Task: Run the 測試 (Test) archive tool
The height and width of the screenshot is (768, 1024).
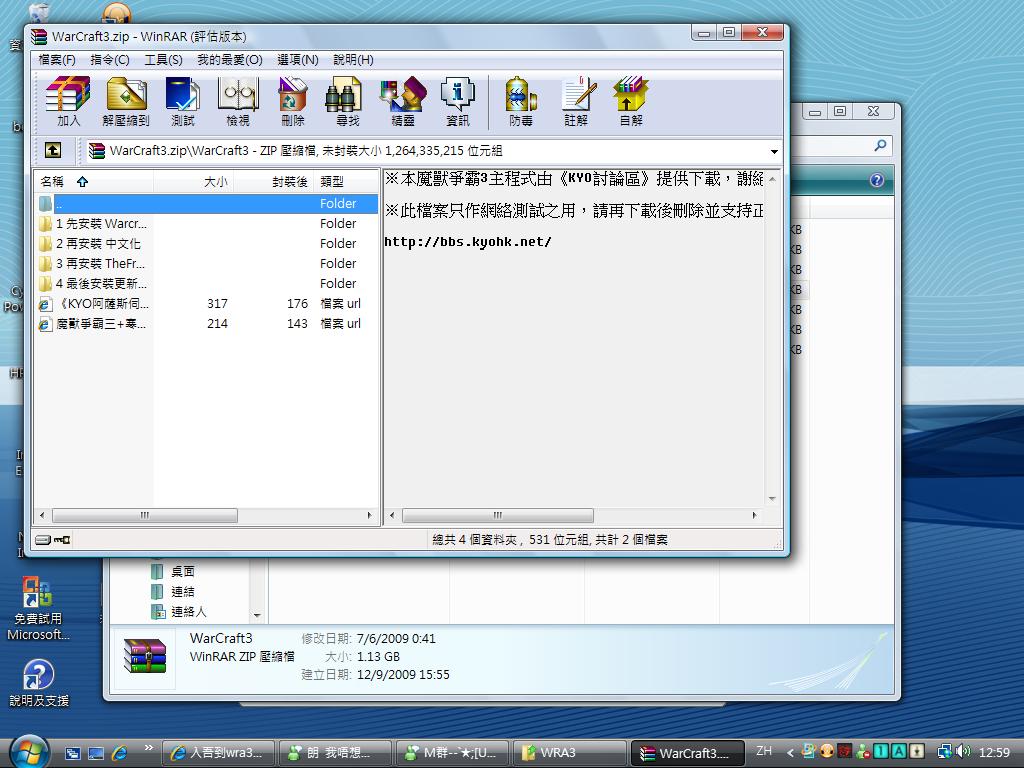Action: tap(182, 101)
